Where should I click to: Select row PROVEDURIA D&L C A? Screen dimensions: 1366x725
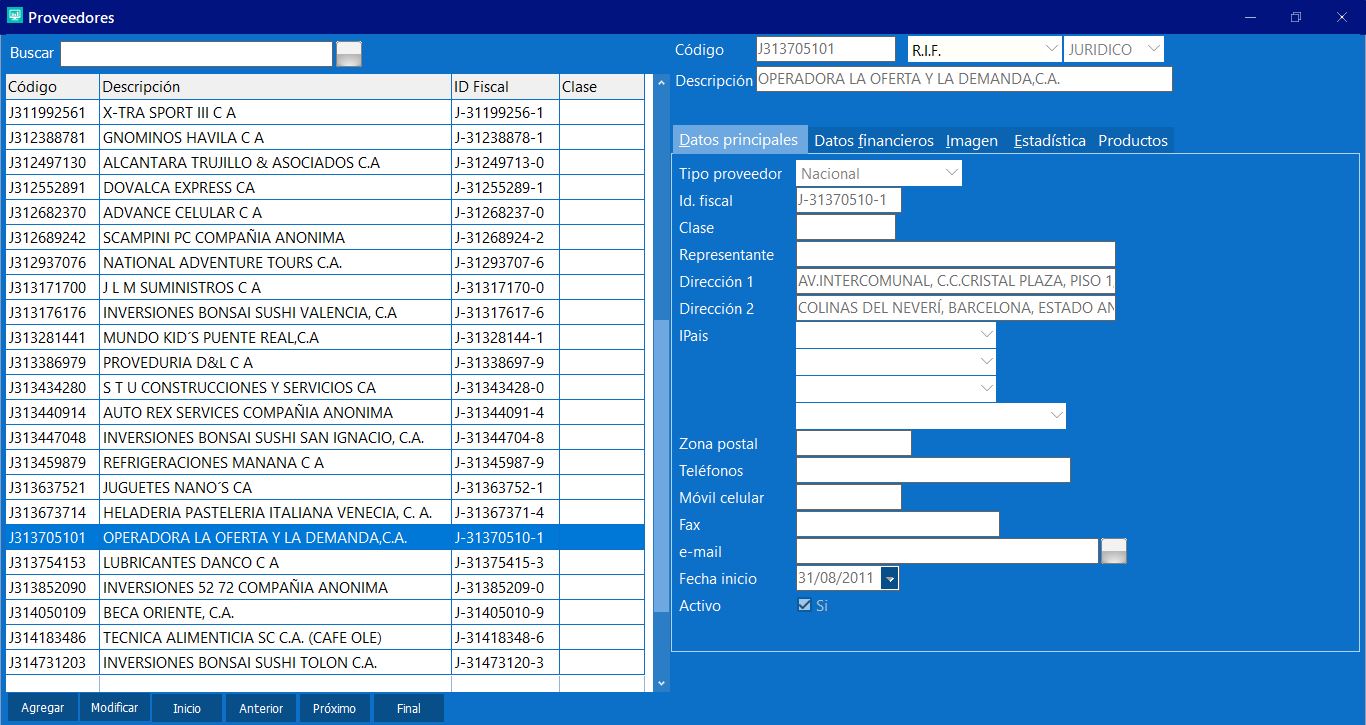[325, 362]
